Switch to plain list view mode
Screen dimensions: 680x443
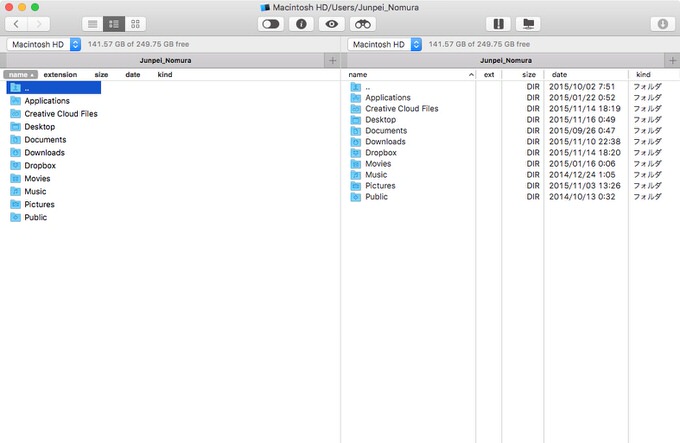(92, 23)
